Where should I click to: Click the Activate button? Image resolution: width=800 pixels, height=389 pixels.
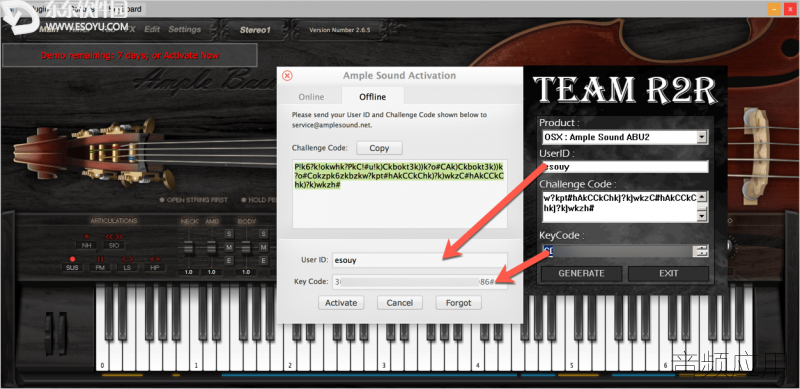click(x=341, y=303)
